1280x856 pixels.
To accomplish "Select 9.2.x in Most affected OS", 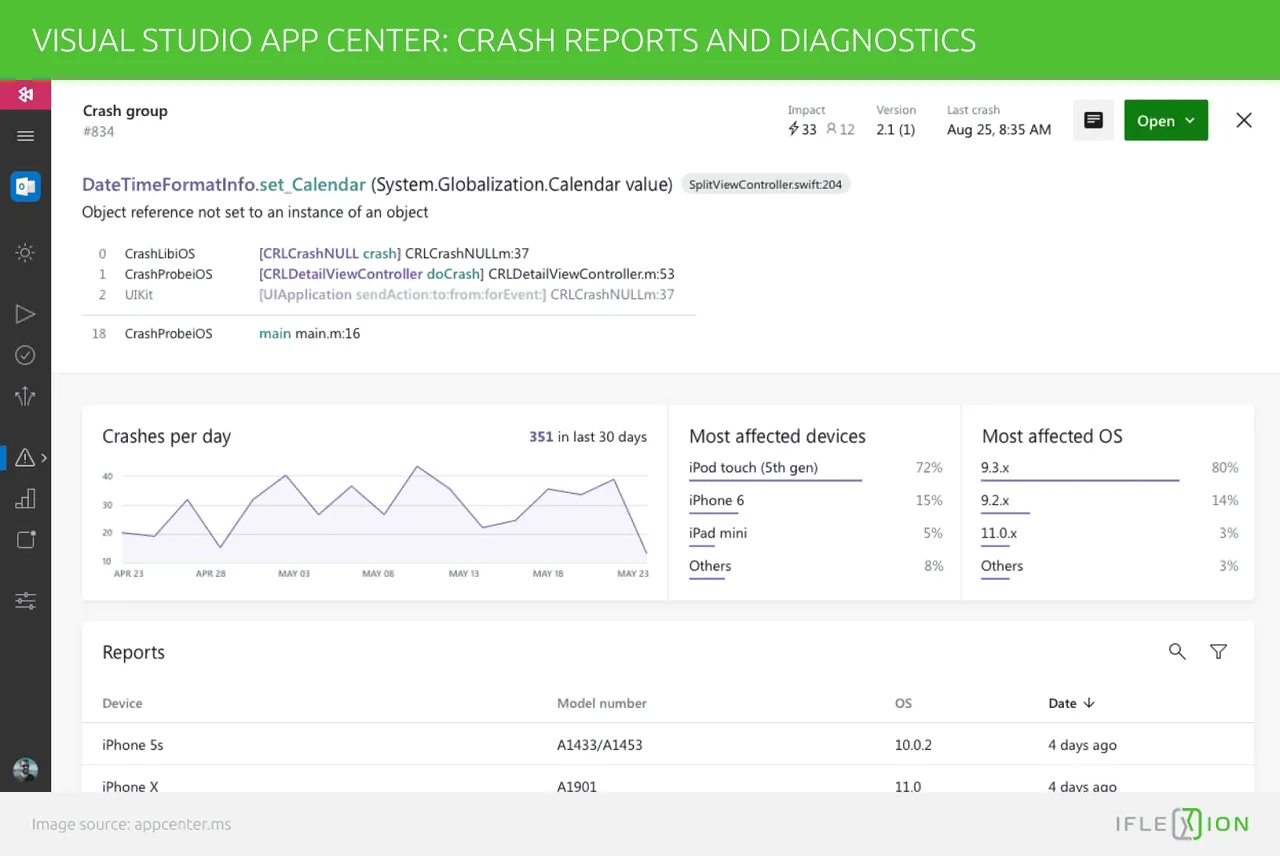I will pos(995,500).
